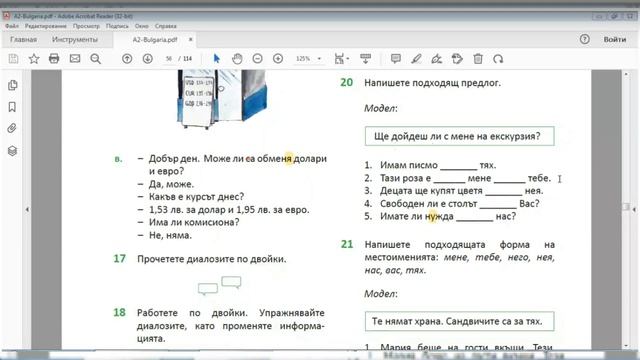640x360 pixels.
Task: Click the text 'Какъв е курсът днес?'
Action: (196, 197)
